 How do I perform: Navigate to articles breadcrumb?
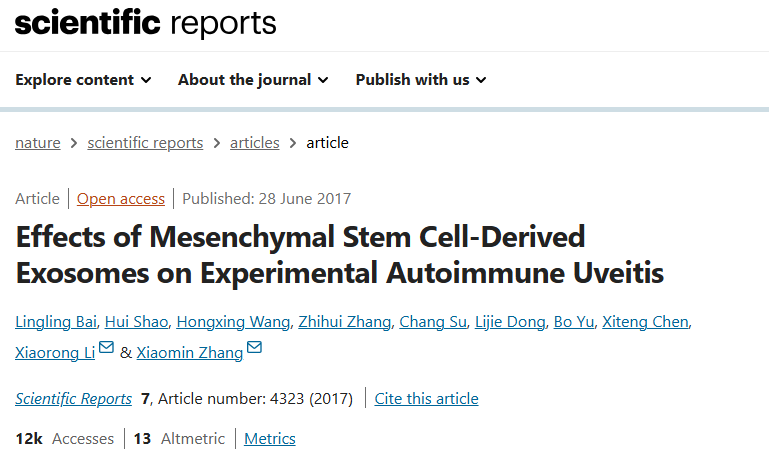pos(254,142)
